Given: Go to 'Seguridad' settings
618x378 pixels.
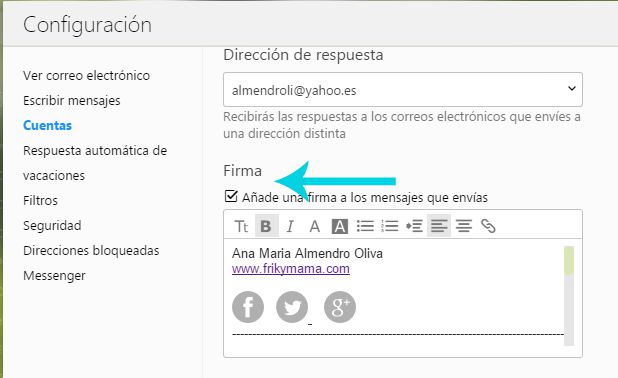Looking at the screenshot, I should tap(52, 225).
